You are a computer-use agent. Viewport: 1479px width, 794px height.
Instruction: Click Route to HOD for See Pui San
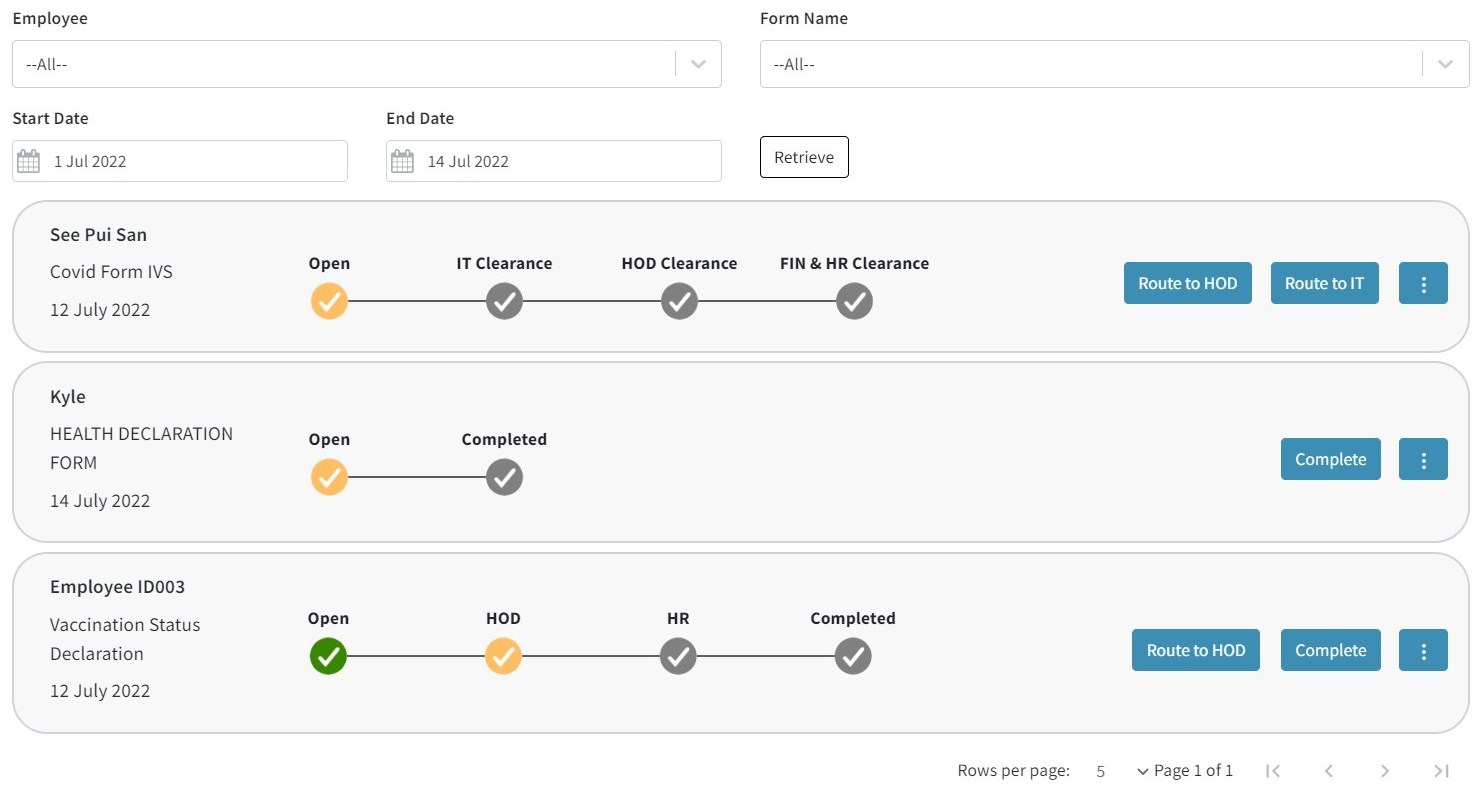pos(1188,283)
